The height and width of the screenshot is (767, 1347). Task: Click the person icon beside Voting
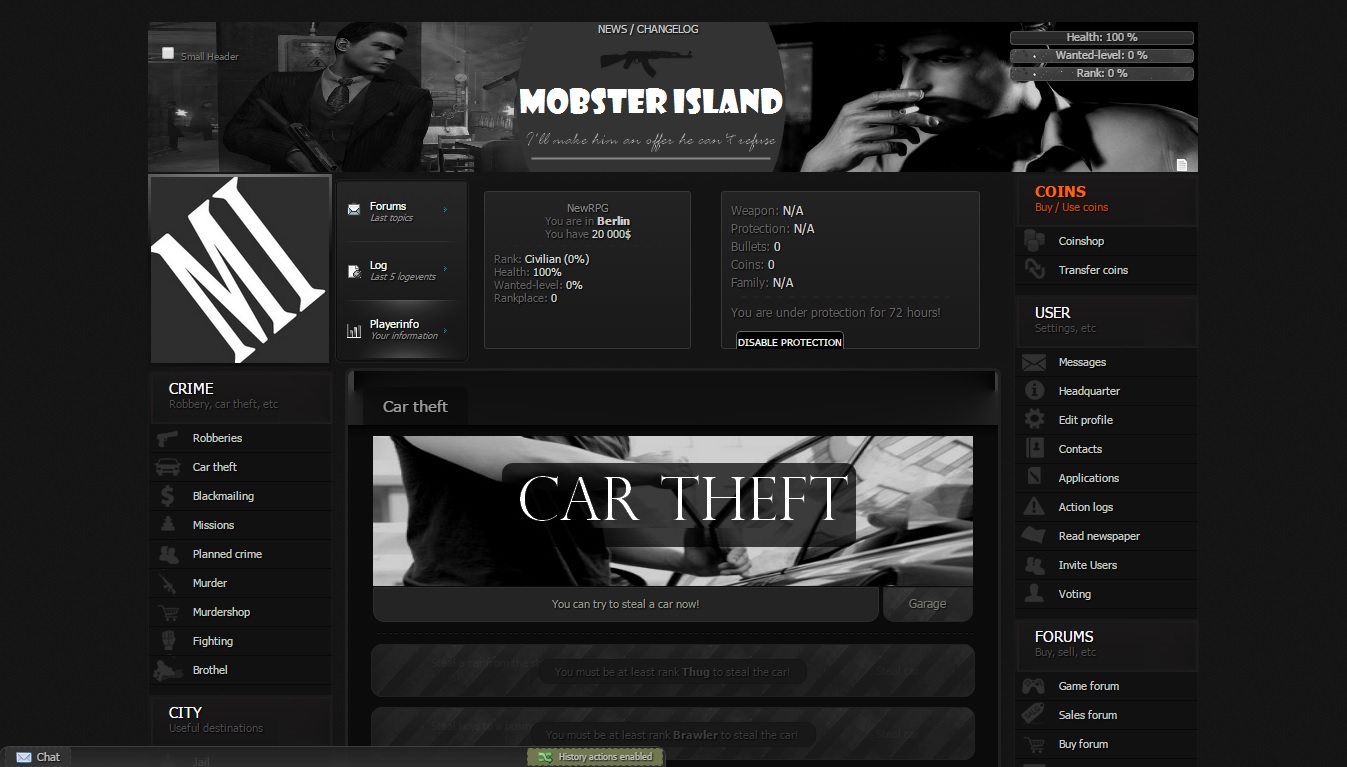point(1034,594)
